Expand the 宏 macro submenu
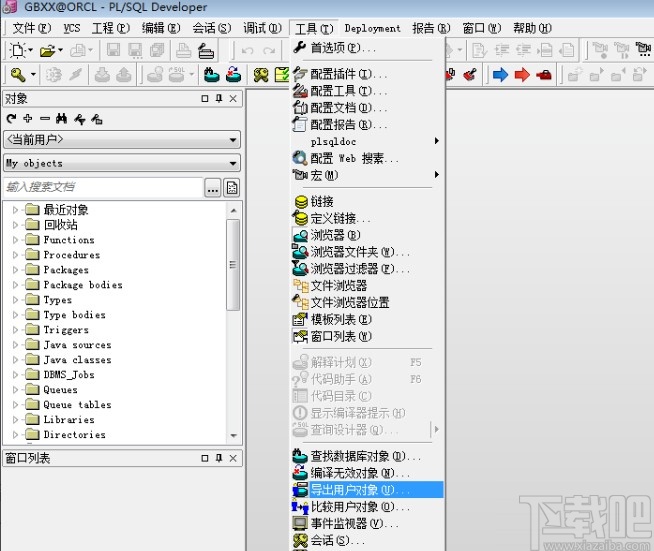The height and width of the screenshot is (551, 654). (x=367, y=175)
